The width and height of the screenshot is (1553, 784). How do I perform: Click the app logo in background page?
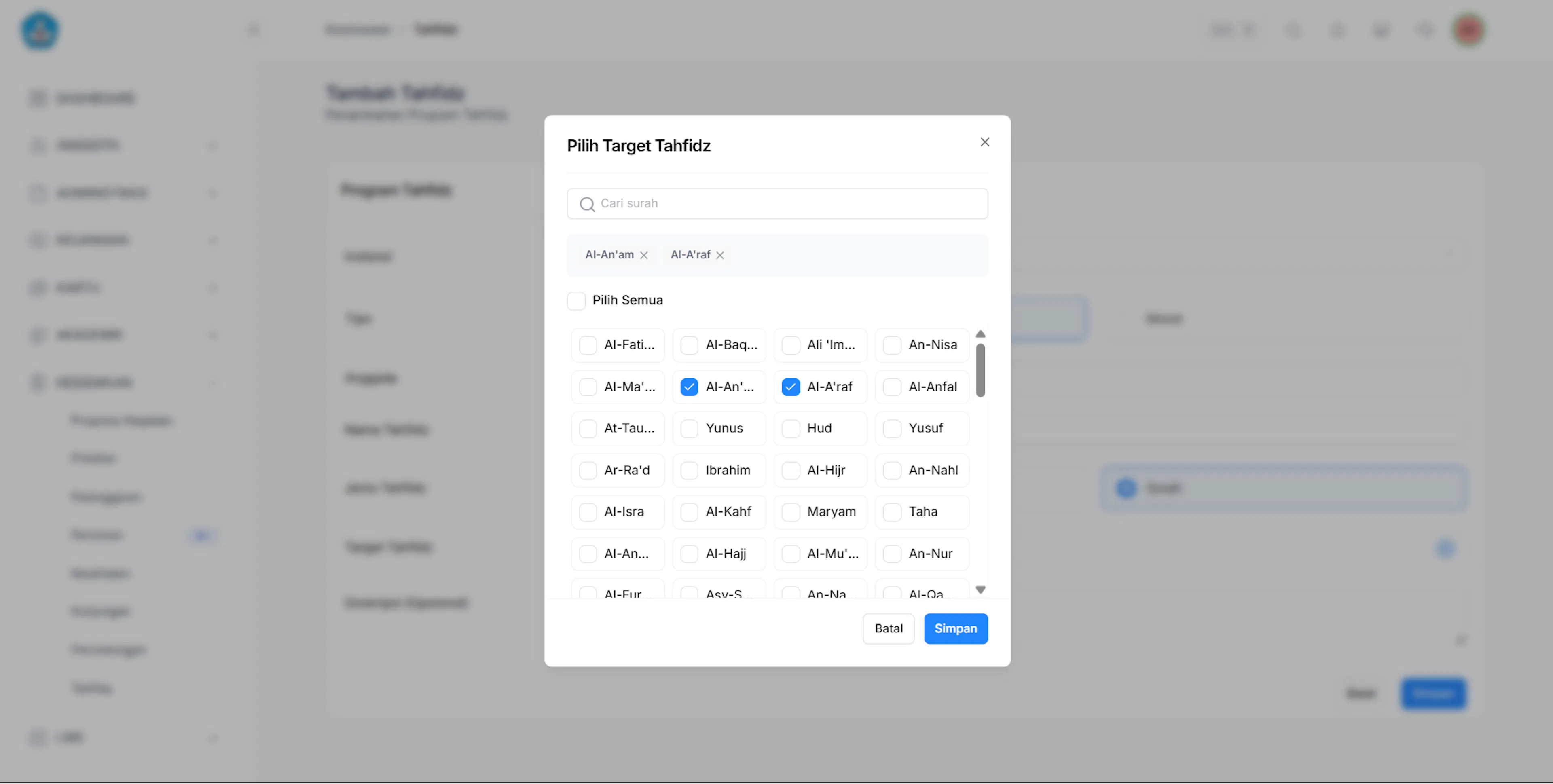coord(40,30)
